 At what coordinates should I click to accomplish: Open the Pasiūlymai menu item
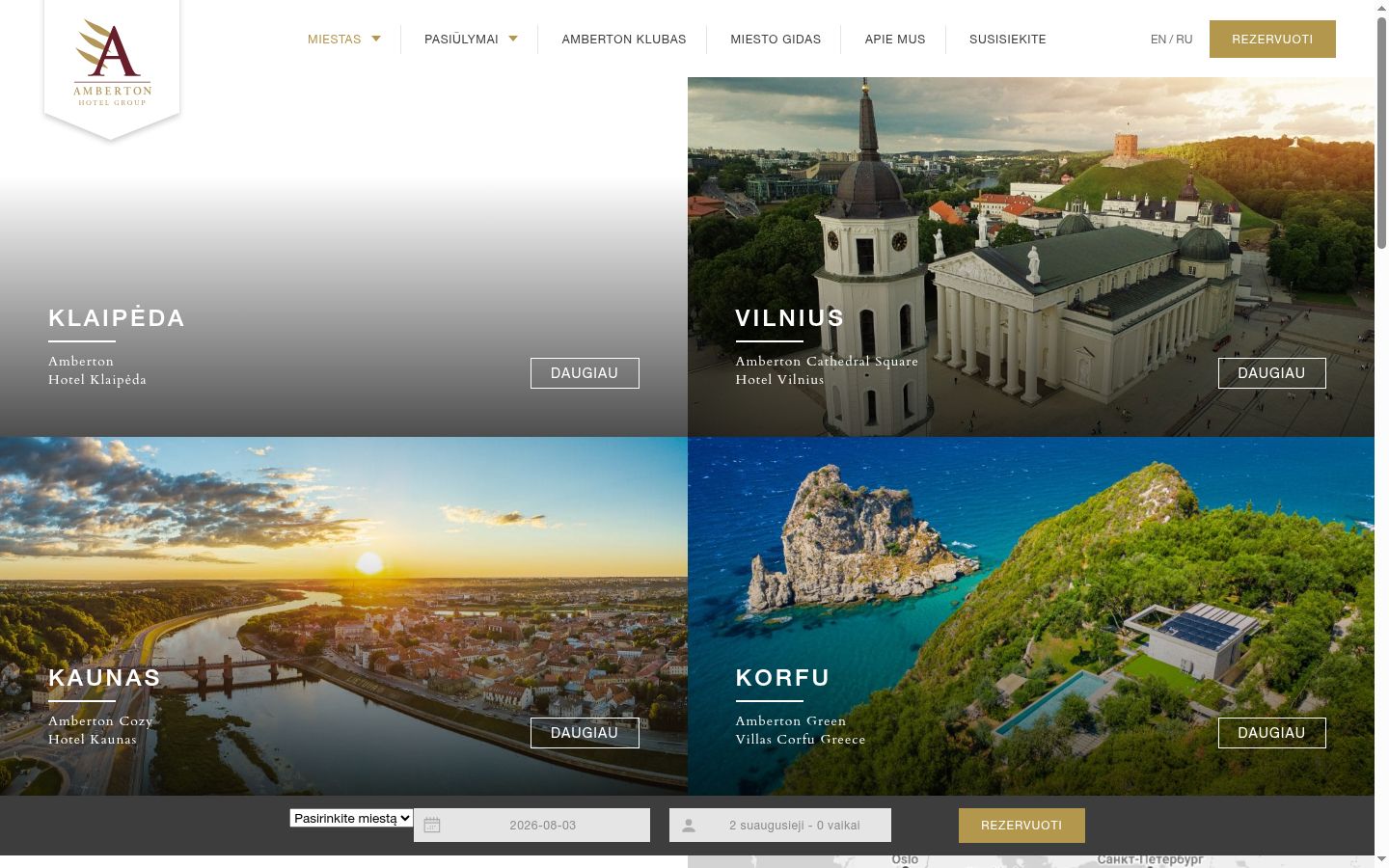point(461,40)
